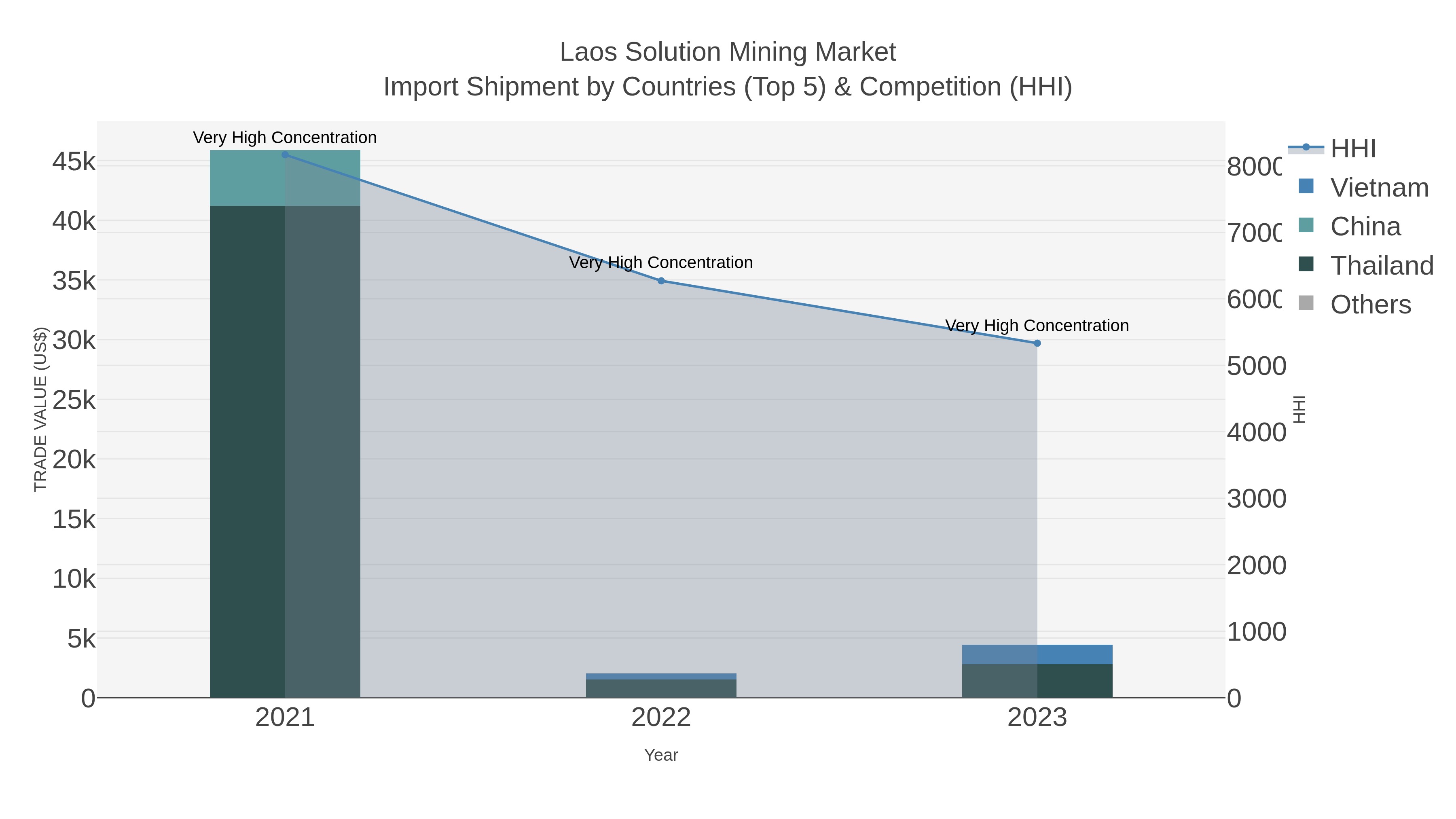Click the 2021 Thailand bar segment
1456x819 pixels.
coord(285,452)
